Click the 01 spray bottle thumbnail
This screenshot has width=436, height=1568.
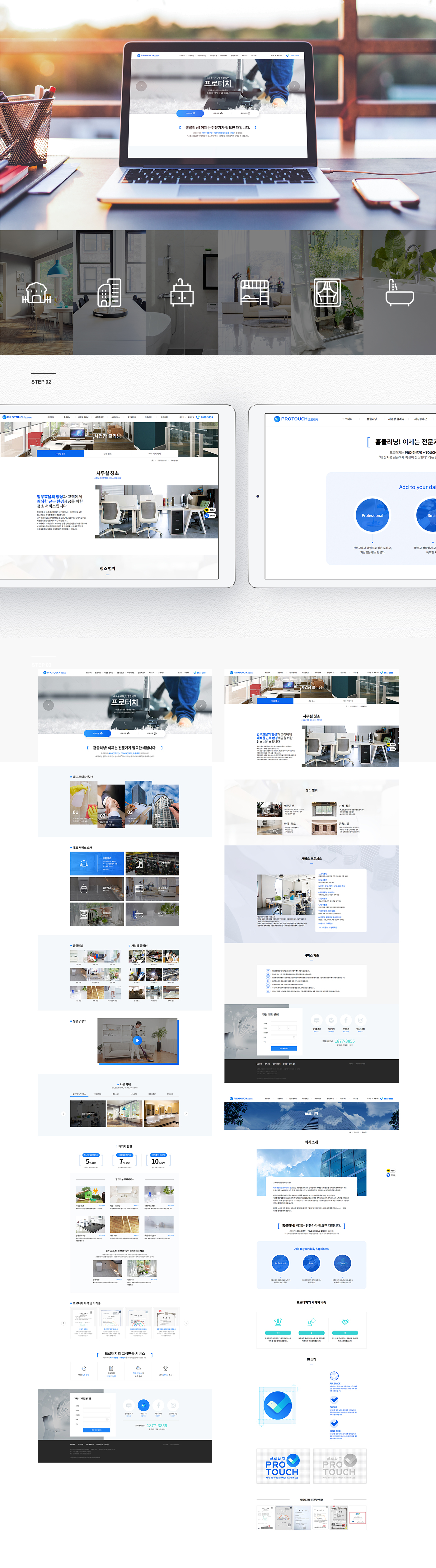point(83,803)
